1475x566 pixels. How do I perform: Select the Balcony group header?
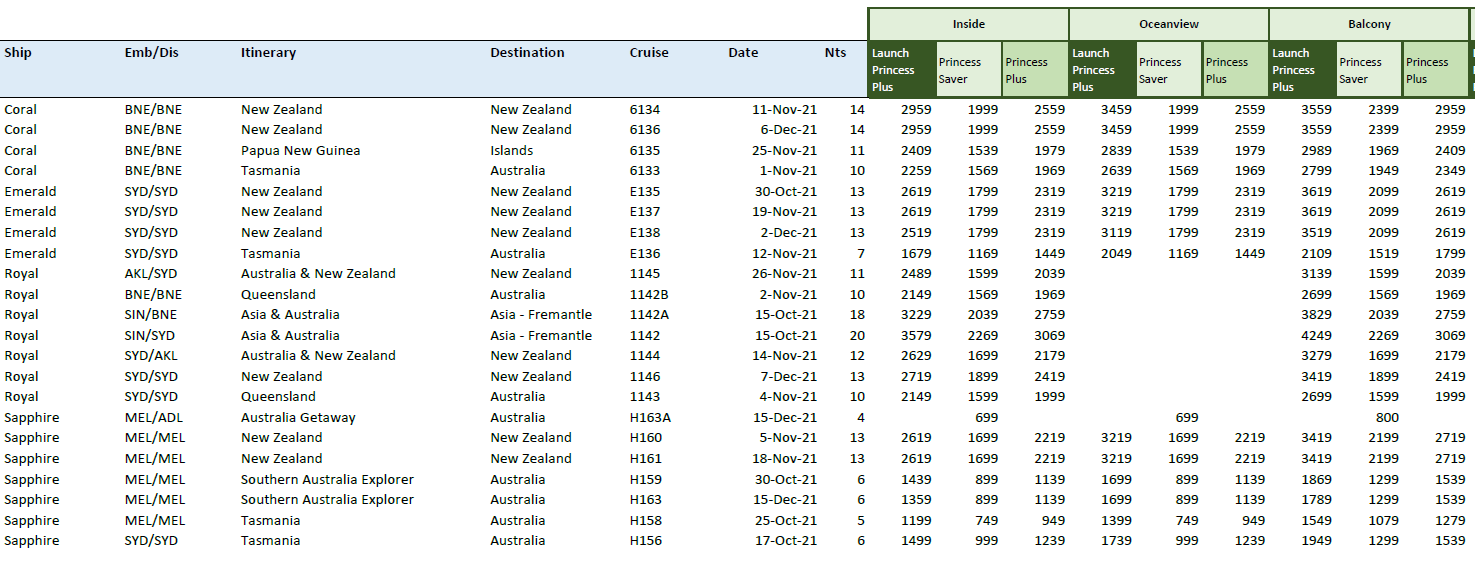click(1368, 24)
